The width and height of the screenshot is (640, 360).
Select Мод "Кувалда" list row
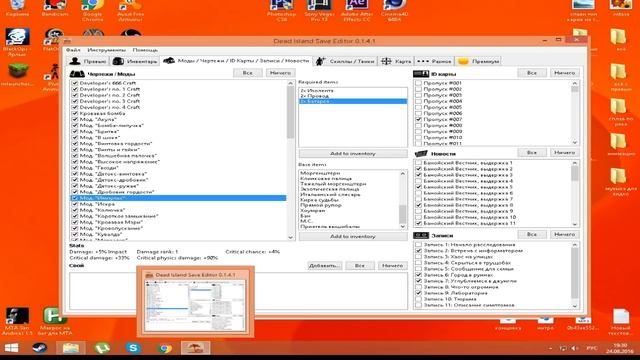coord(178,234)
